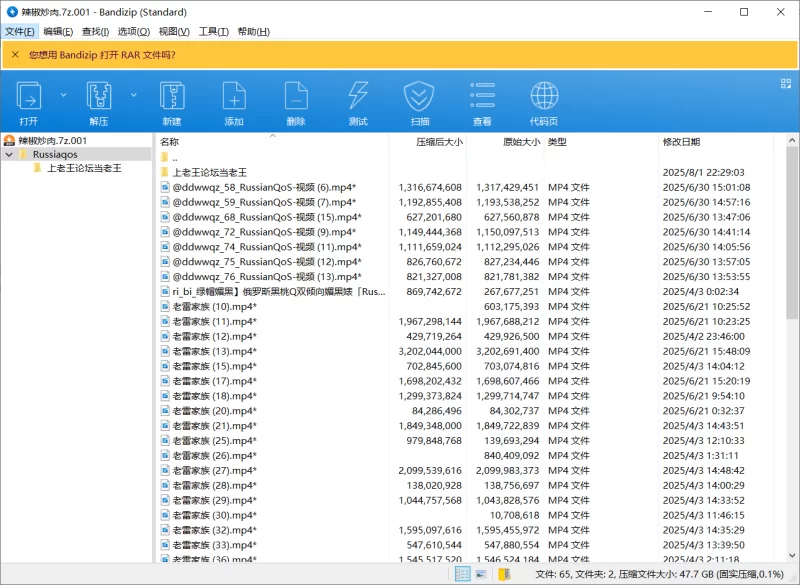This screenshot has width=800, height=585.
Task: Open the 代码页 (Code page) globe icon
Action: click(544, 102)
